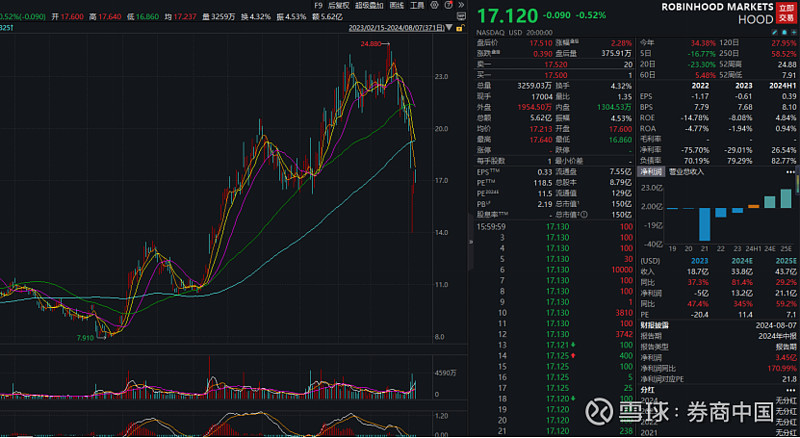Click the HOOD ticker symbol
This screenshot has width=800, height=438.
click(756, 19)
